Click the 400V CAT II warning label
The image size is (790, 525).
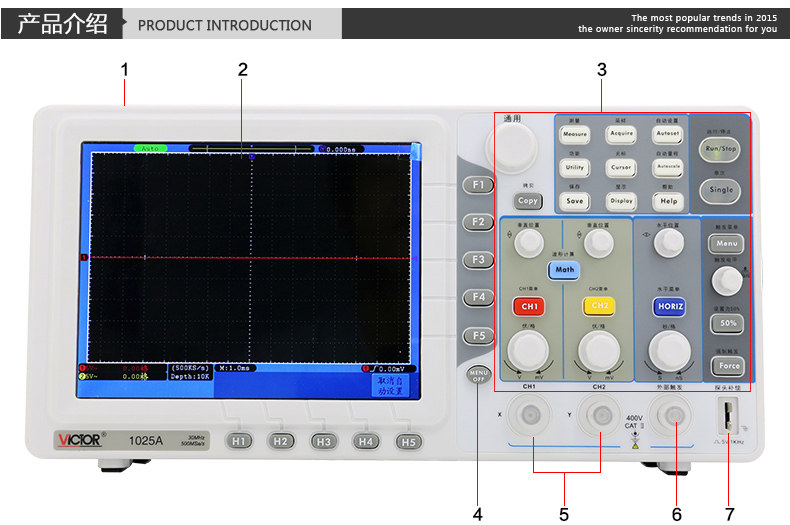point(634,422)
